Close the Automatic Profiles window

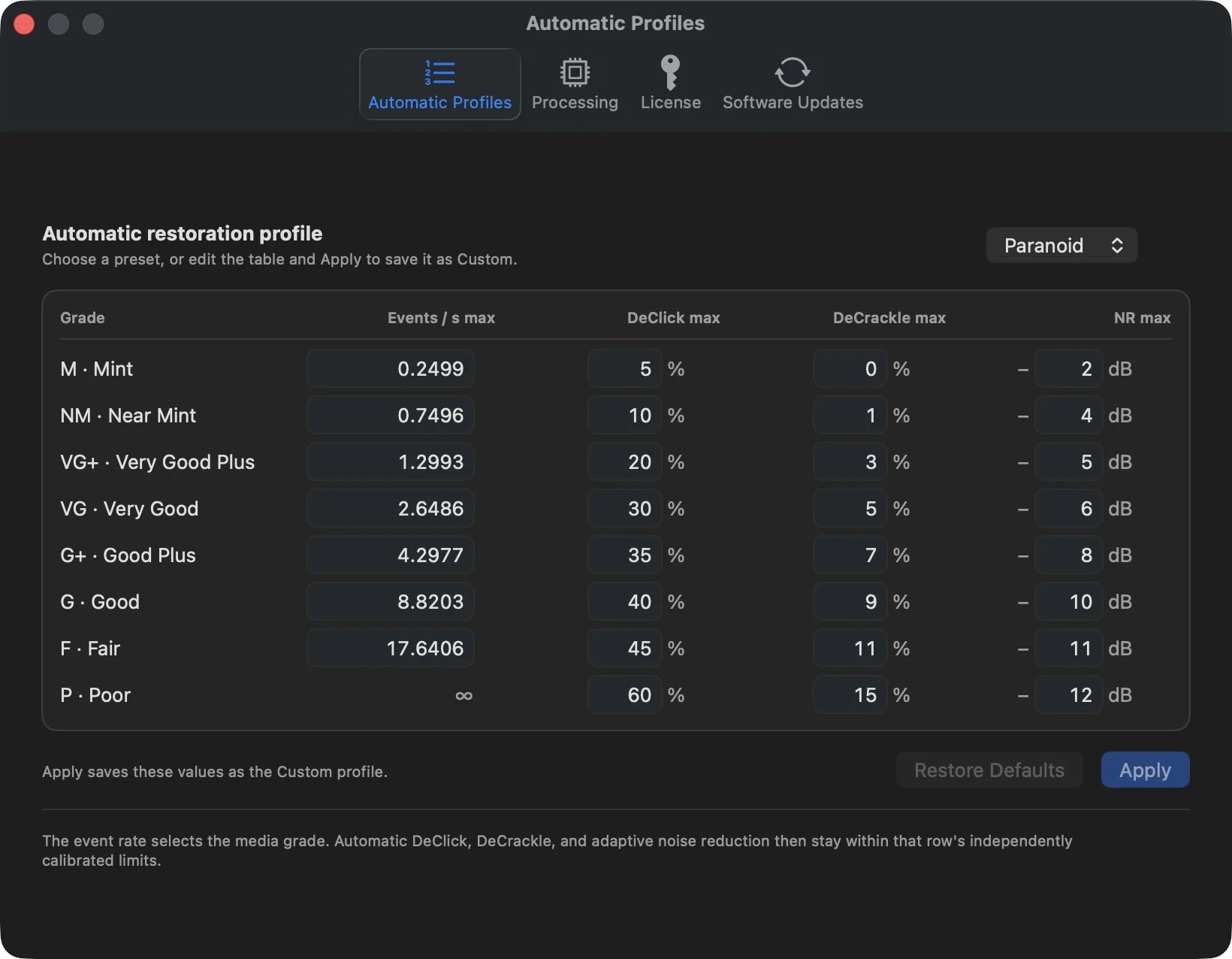pyautogui.click(x=24, y=24)
